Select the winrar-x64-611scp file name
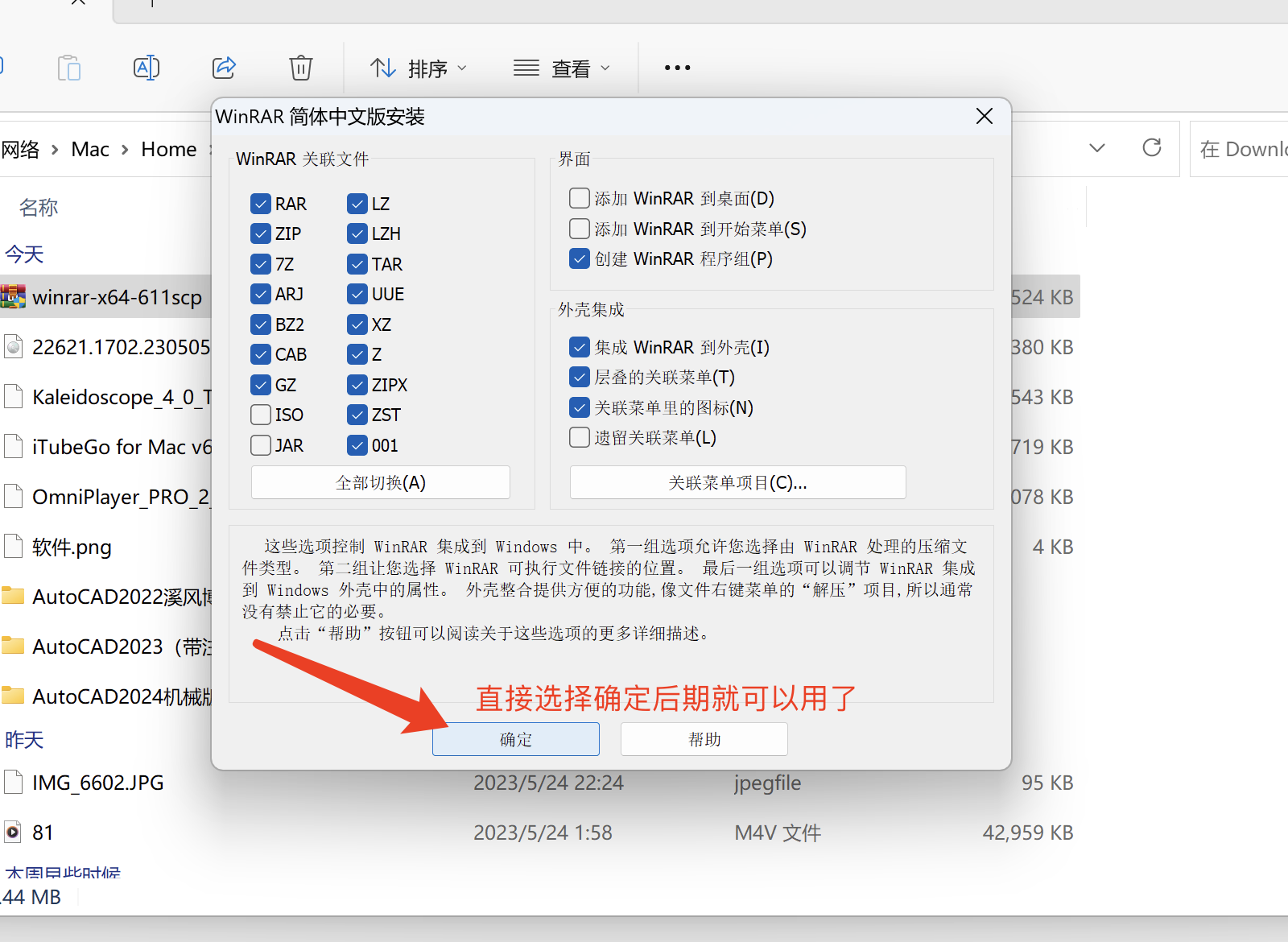The height and width of the screenshot is (942, 1288). pos(118,297)
